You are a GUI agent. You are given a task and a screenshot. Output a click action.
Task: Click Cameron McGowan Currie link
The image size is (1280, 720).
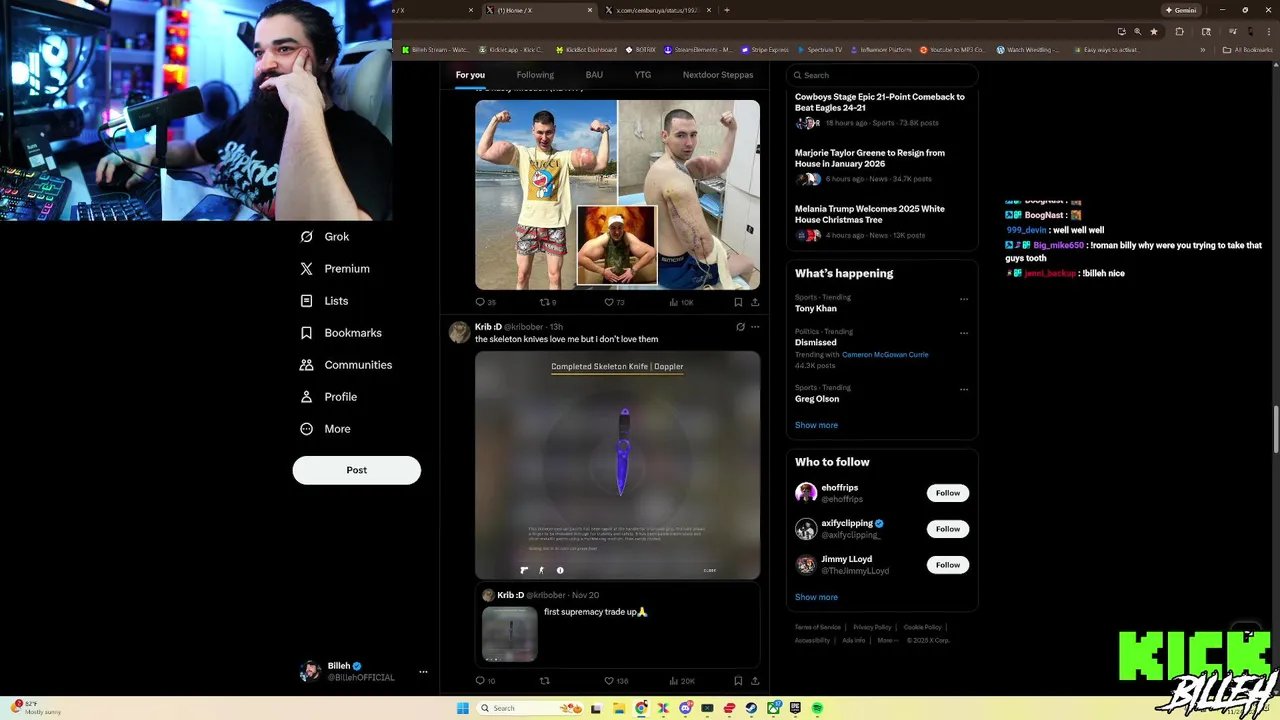885,355
